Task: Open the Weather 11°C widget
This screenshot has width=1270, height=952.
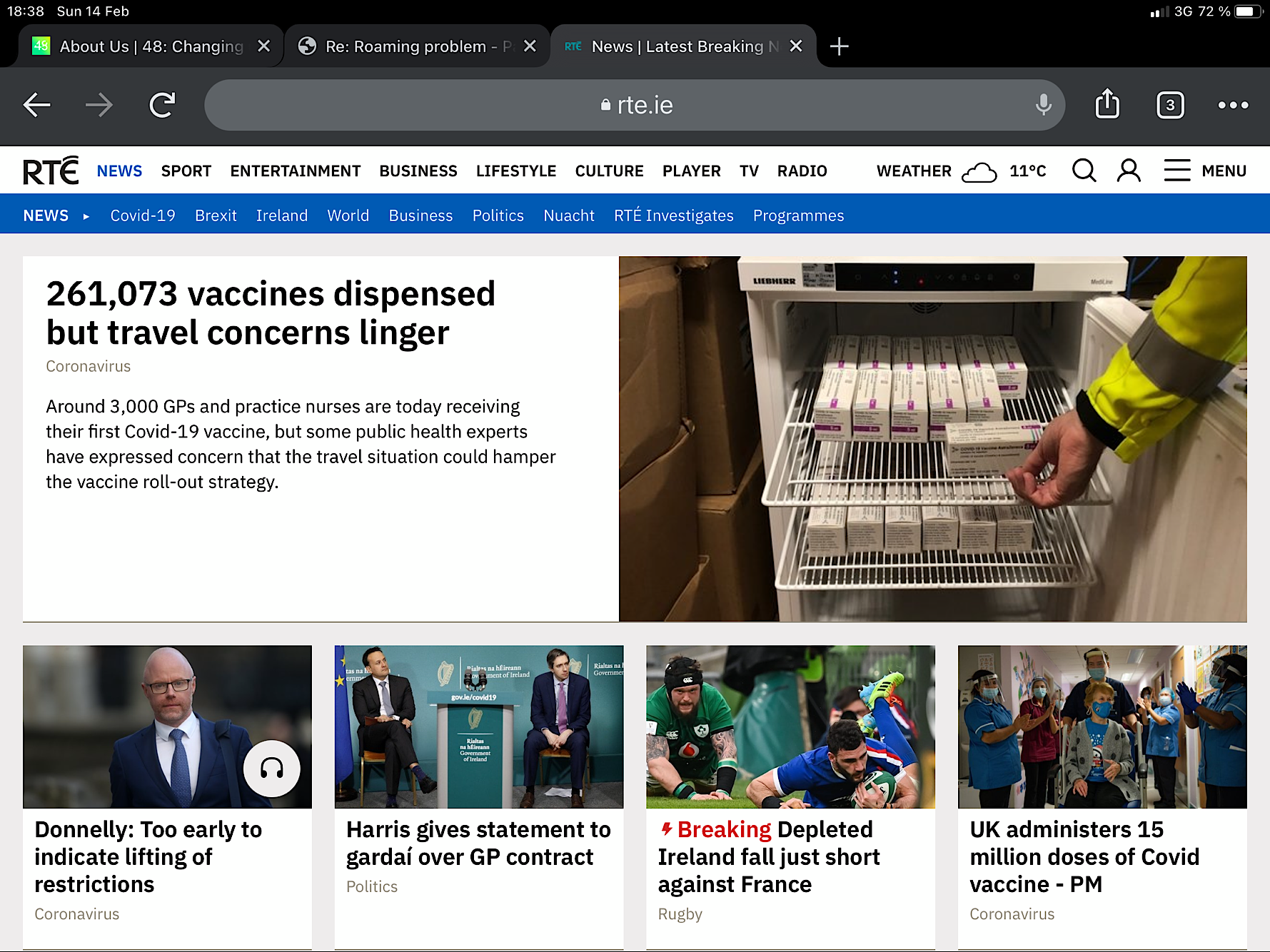Action: (961, 171)
